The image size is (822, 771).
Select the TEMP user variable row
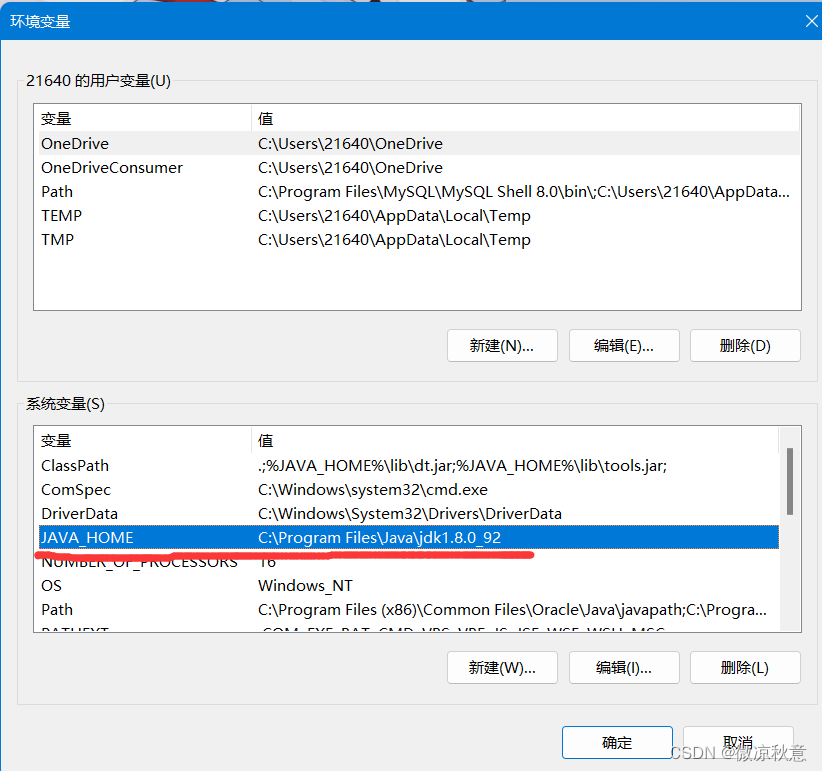click(419, 215)
